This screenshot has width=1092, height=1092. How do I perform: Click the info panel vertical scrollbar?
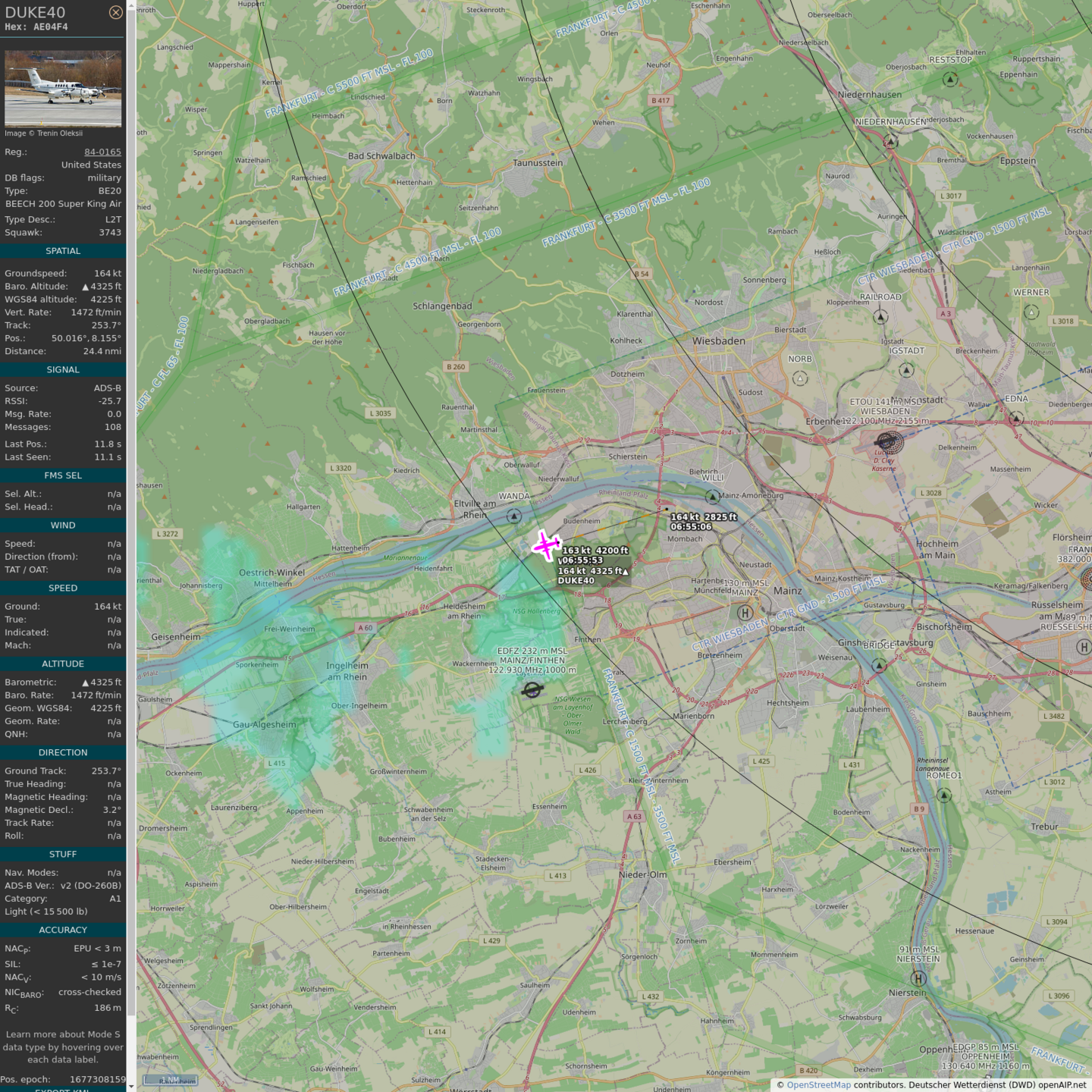coord(131,531)
